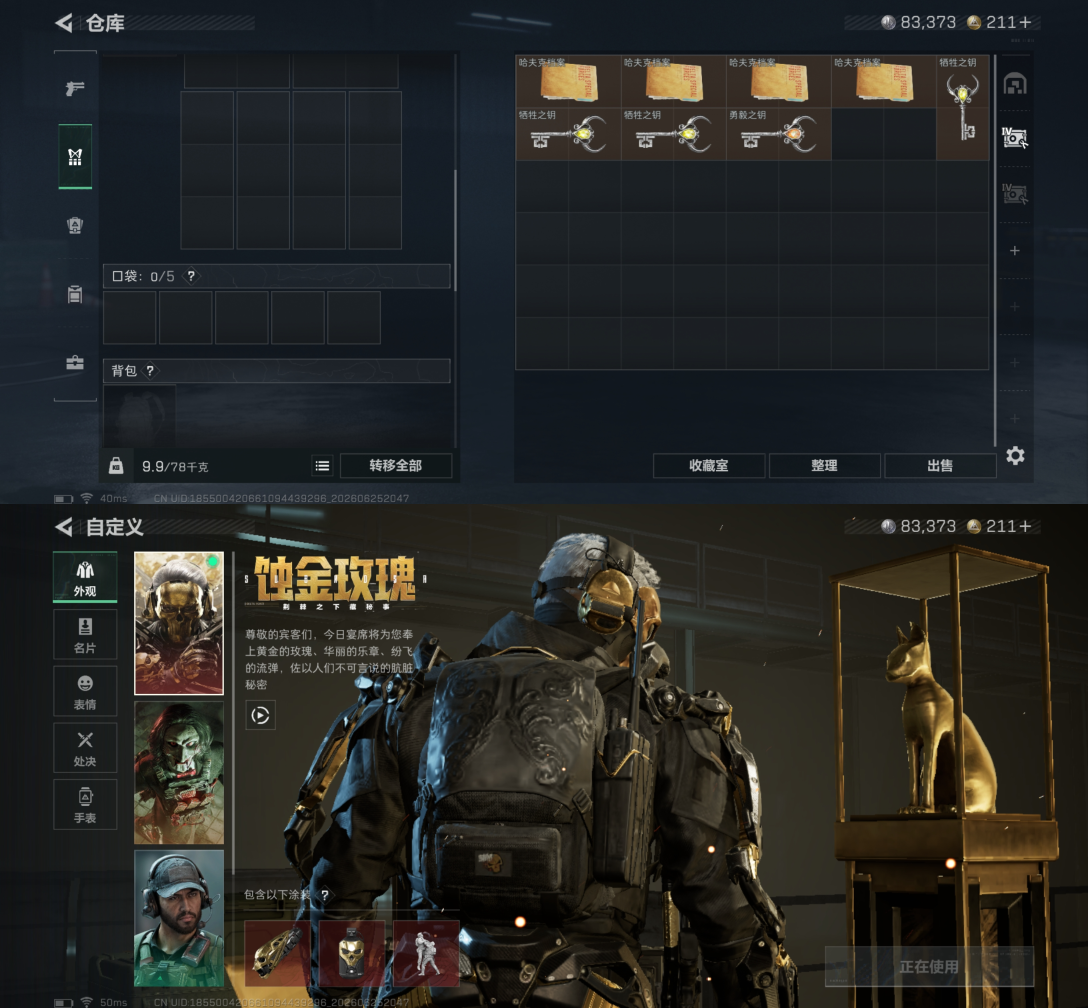Click the 83,373 balance on customize screen
Screen dimensions: 1088x1008
pyautogui.click(x=928, y=527)
